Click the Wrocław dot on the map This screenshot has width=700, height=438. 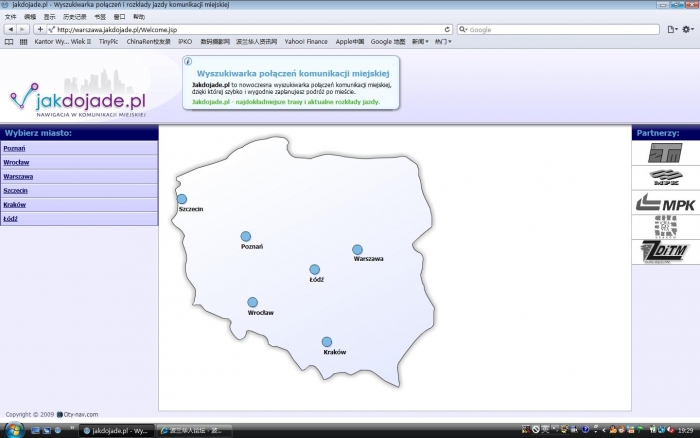pos(252,302)
